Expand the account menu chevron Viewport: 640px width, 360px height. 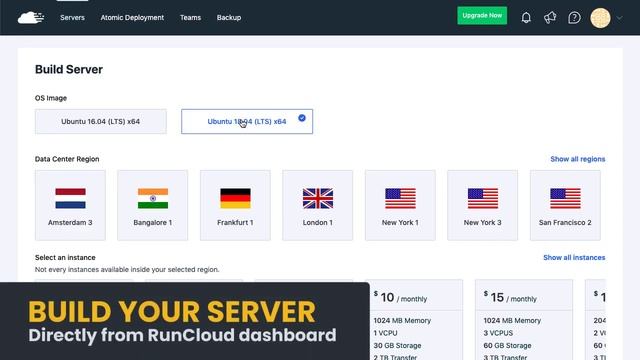click(x=619, y=18)
